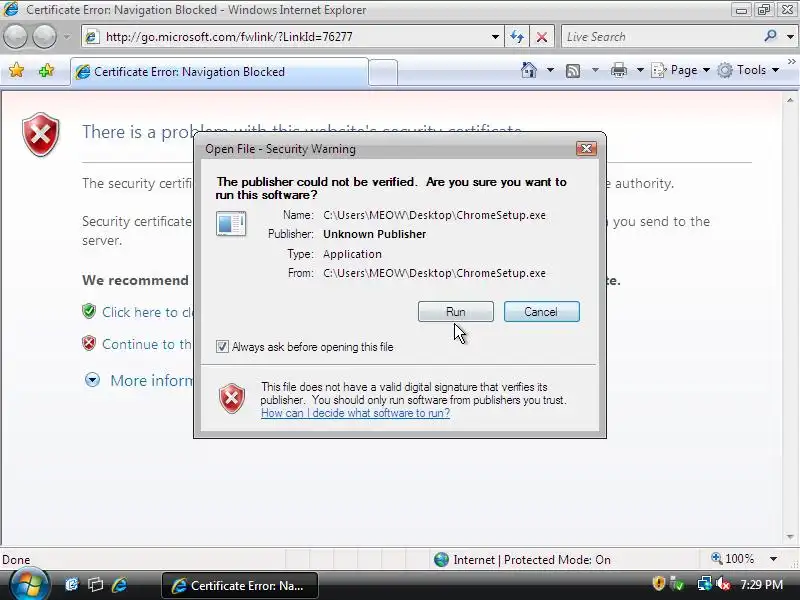Click the Refresh page icon
The image size is (800, 600).
(x=517, y=37)
